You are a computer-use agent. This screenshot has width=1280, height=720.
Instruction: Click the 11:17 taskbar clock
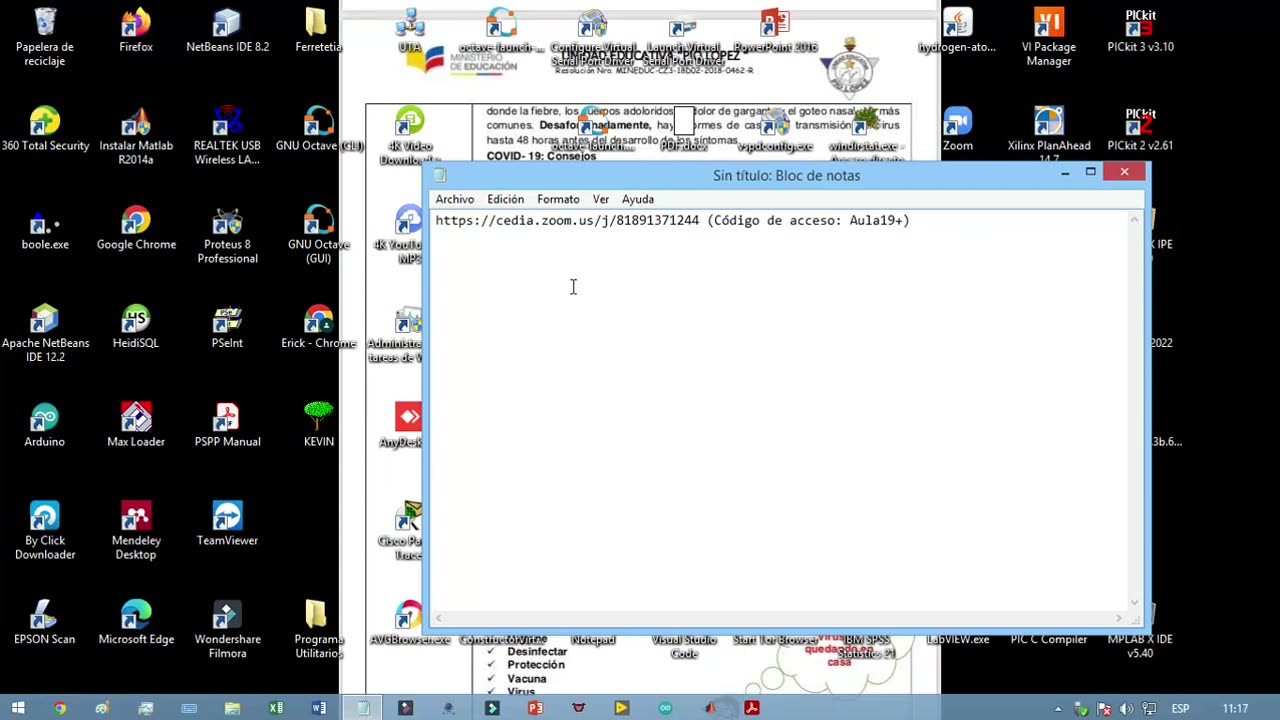click(1235, 709)
